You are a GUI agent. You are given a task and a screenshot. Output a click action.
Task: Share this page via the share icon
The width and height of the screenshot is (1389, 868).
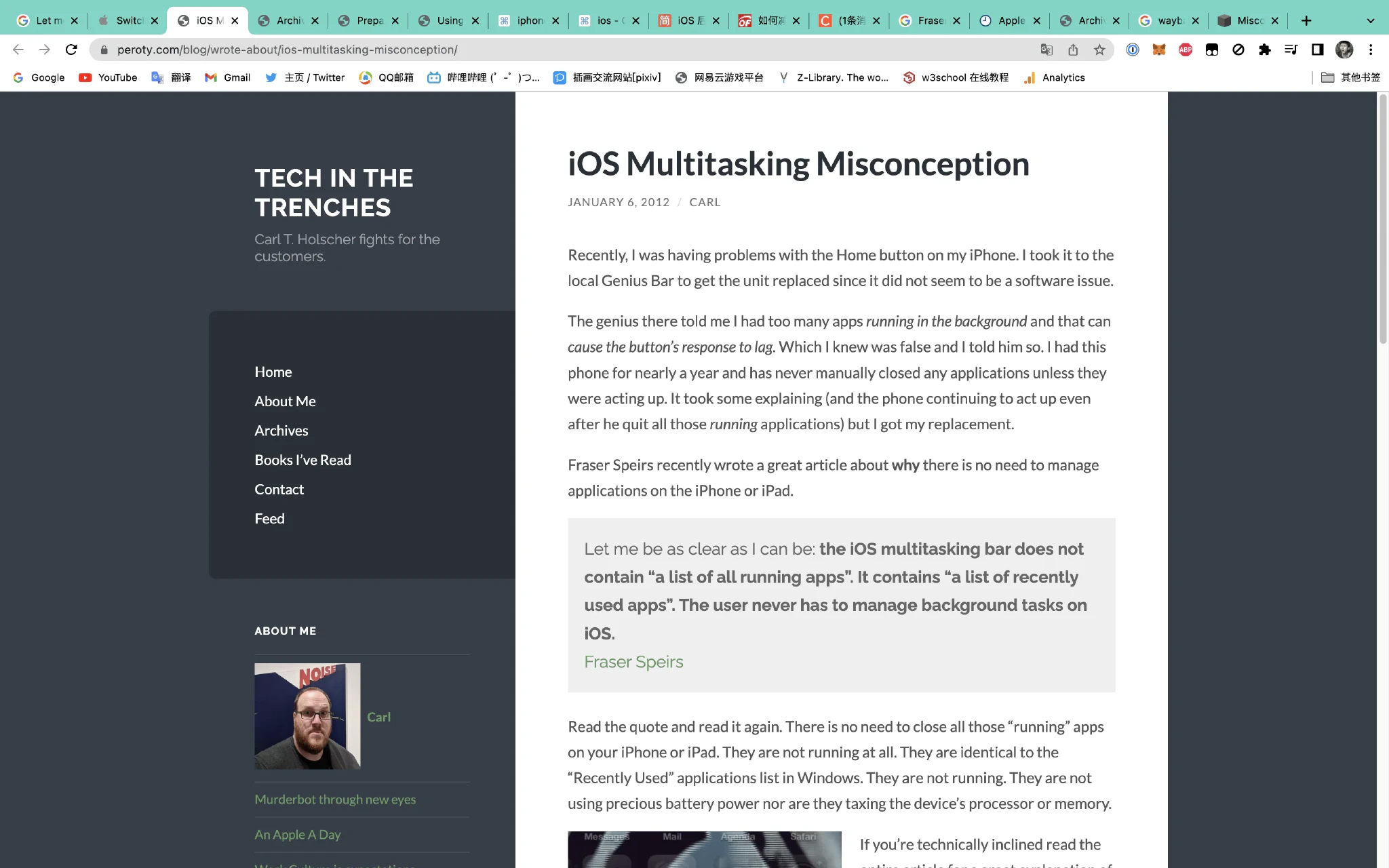click(x=1073, y=50)
